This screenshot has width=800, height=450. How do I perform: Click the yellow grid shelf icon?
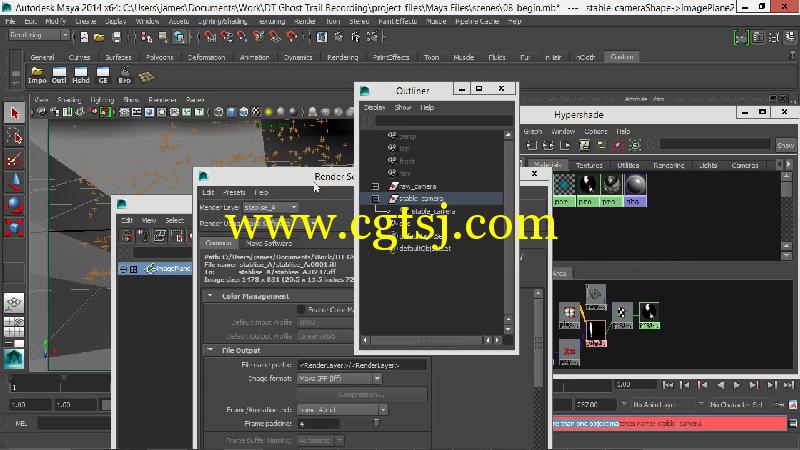point(146,77)
